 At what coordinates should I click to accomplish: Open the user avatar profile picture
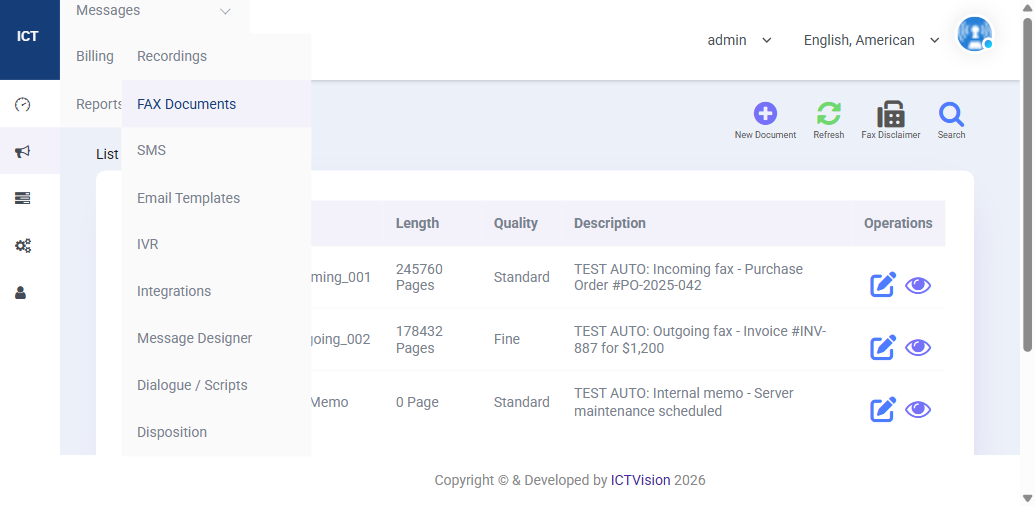pyautogui.click(x=975, y=34)
